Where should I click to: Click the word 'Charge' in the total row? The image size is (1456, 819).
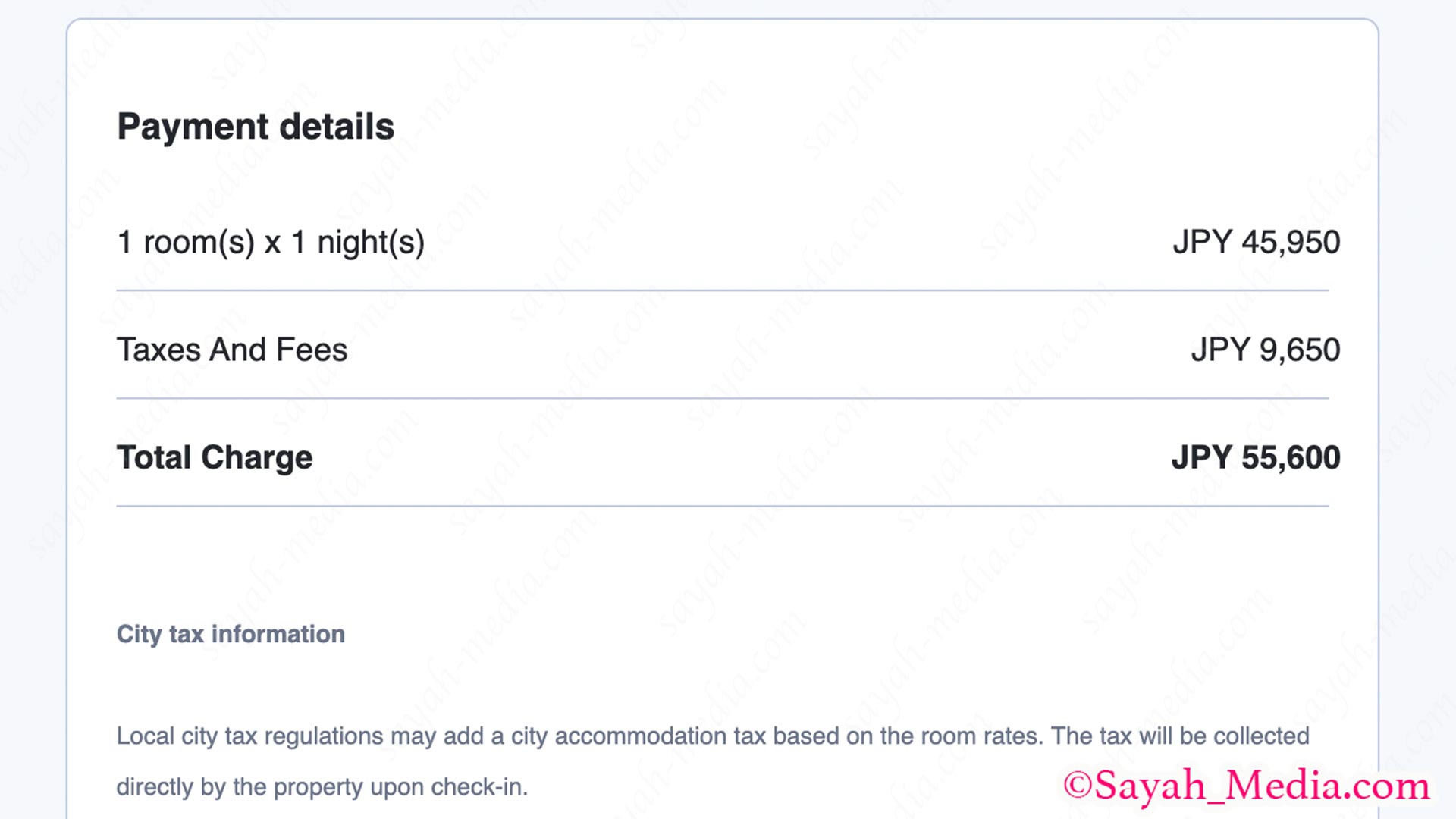pyautogui.click(x=257, y=458)
